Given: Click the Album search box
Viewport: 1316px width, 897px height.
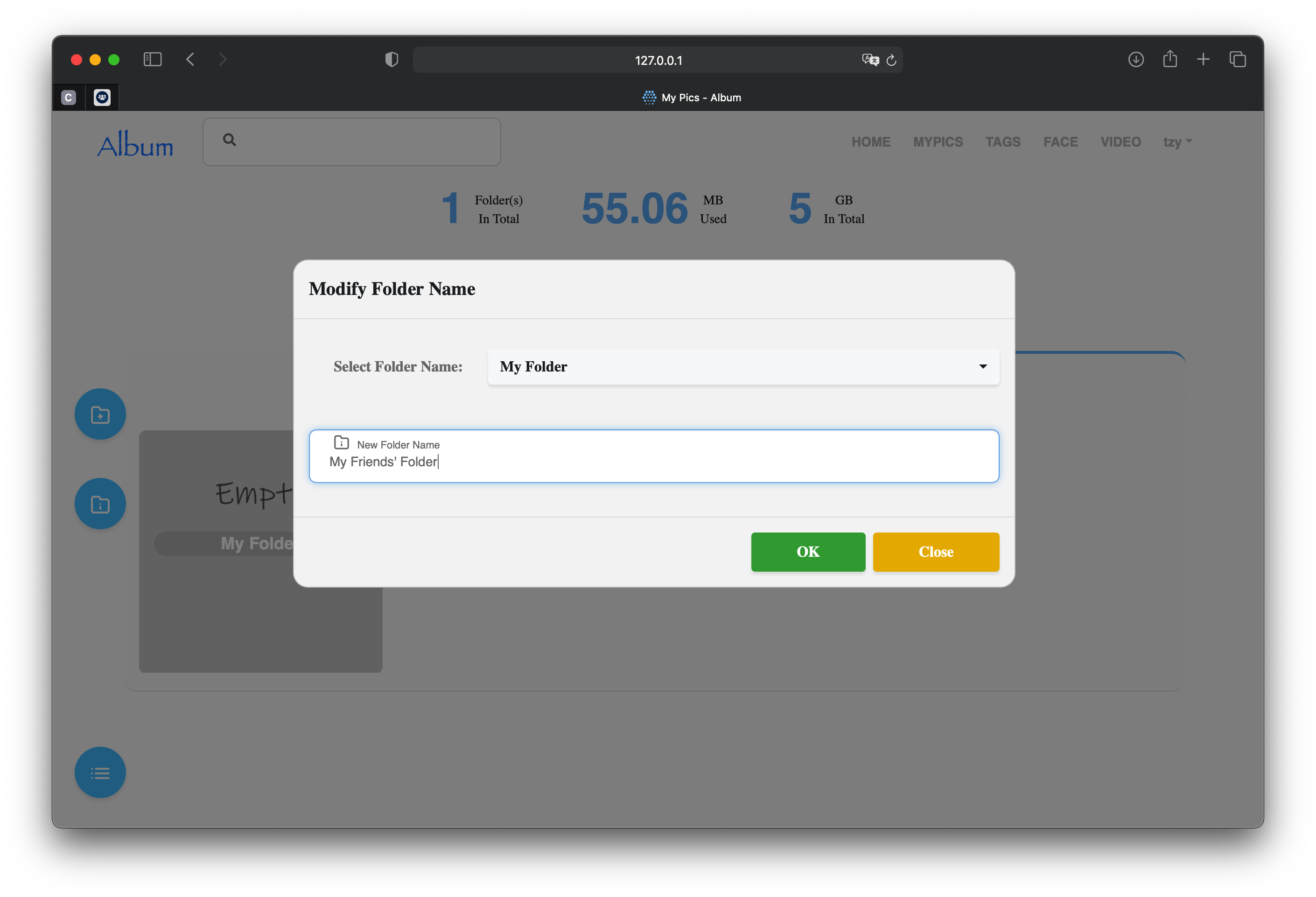Looking at the screenshot, I should coord(352,141).
